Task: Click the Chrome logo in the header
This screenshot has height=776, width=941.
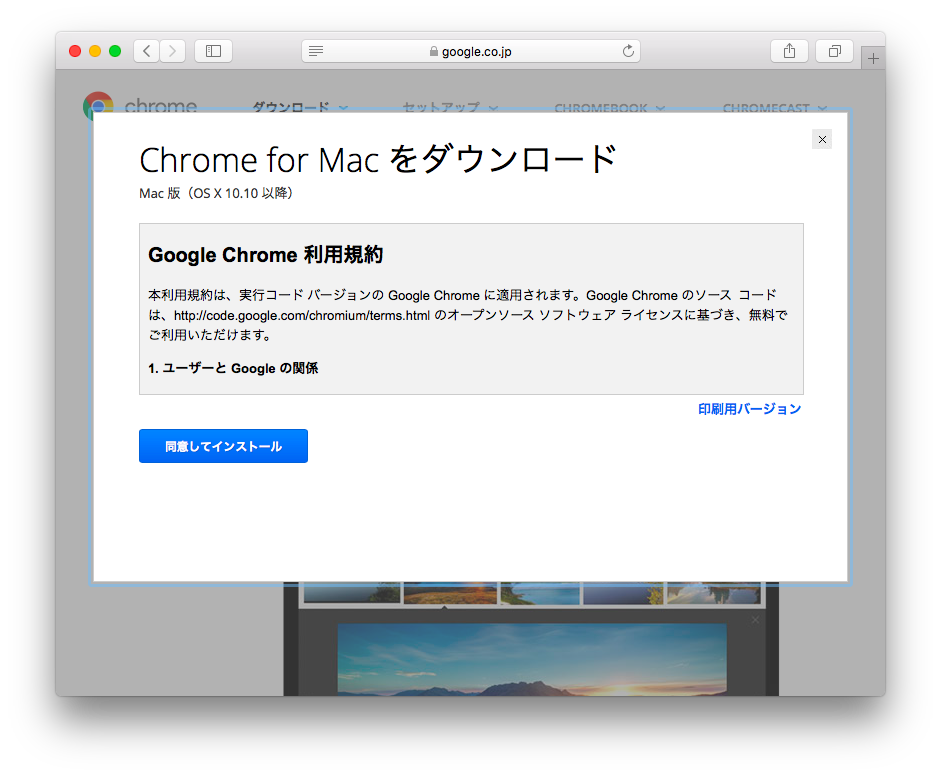Action: 97,106
